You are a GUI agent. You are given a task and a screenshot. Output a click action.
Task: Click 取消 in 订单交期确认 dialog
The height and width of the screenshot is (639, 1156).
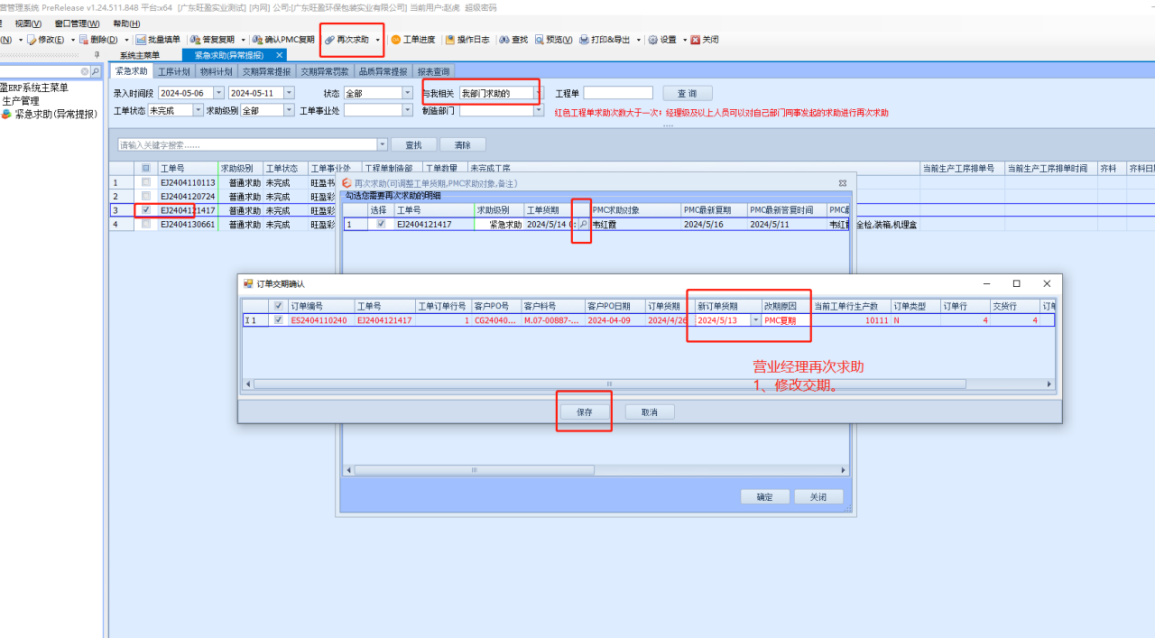tap(649, 412)
